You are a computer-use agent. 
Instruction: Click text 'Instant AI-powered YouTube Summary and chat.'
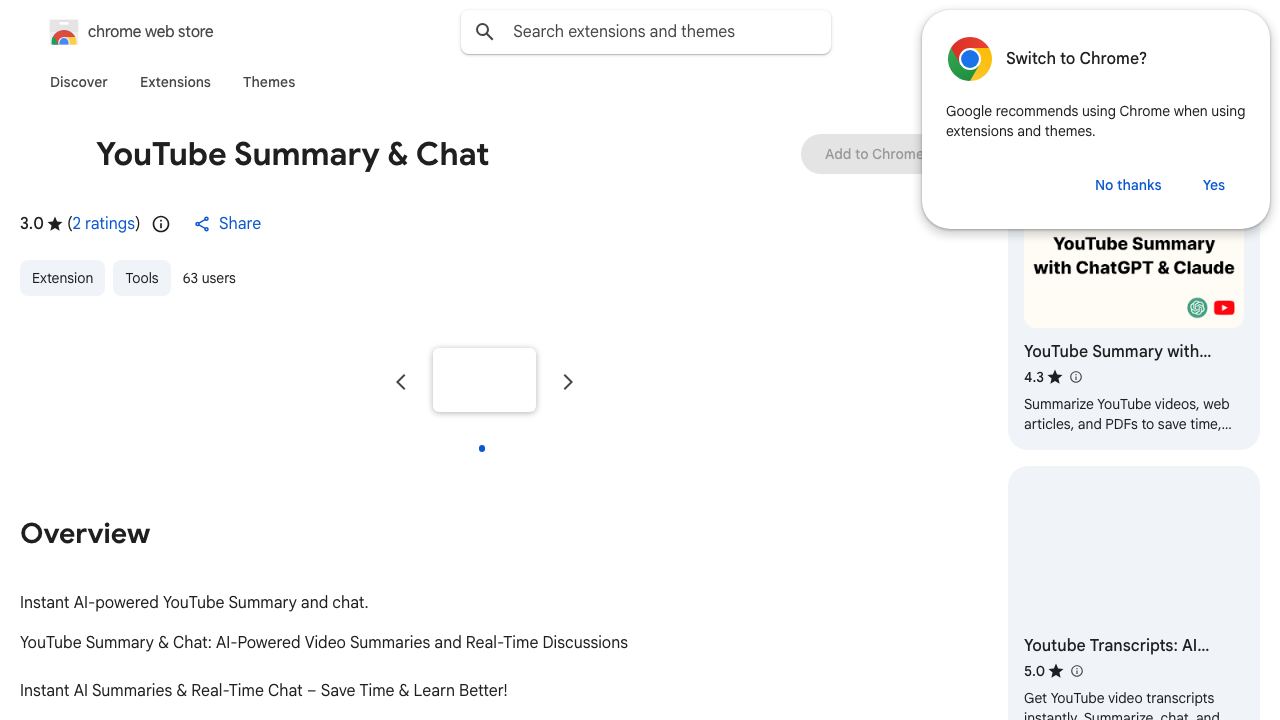[194, 602]
